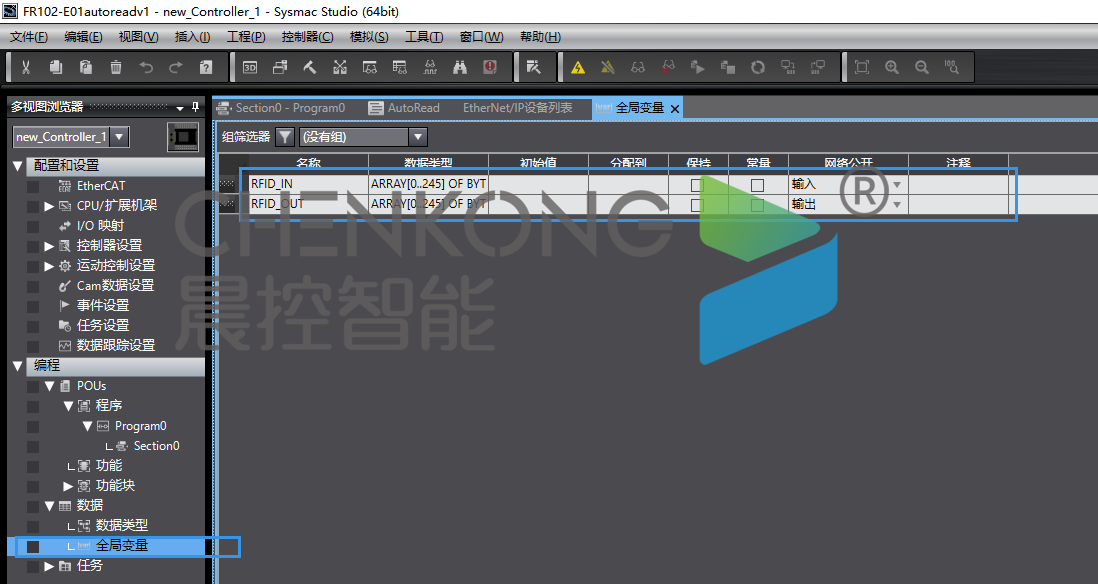Toggle the 常量 checkbox for RFID_OUT
This screenshot has height=584, width=1098.
click(x=757, y=204)
